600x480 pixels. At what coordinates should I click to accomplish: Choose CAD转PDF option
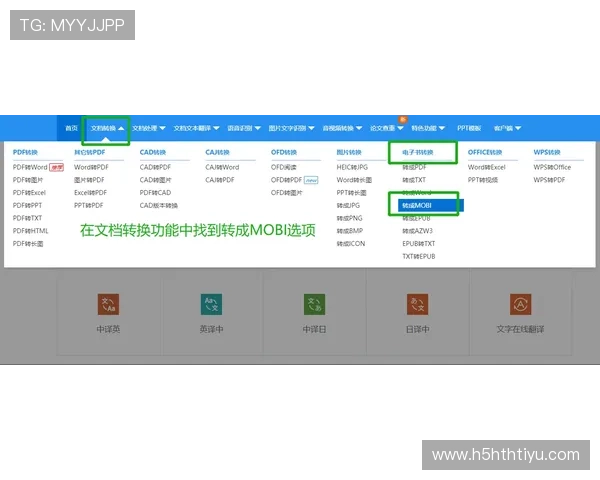click(x=155, y=167)
